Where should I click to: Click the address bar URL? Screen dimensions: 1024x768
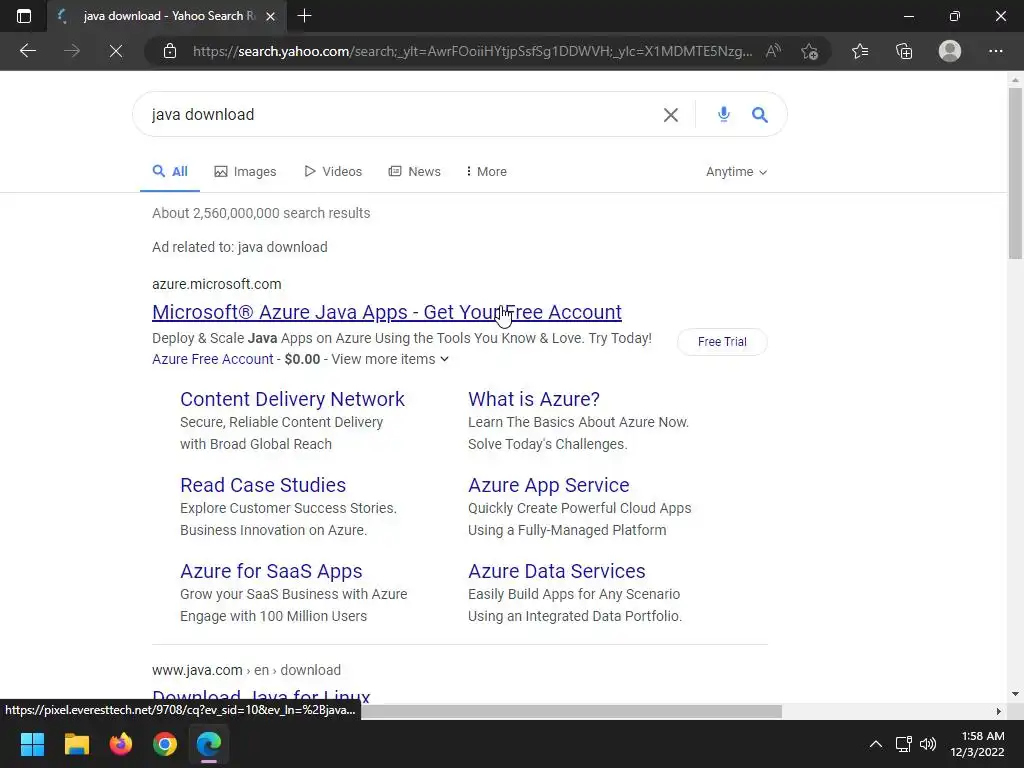[x=472, y=51]
